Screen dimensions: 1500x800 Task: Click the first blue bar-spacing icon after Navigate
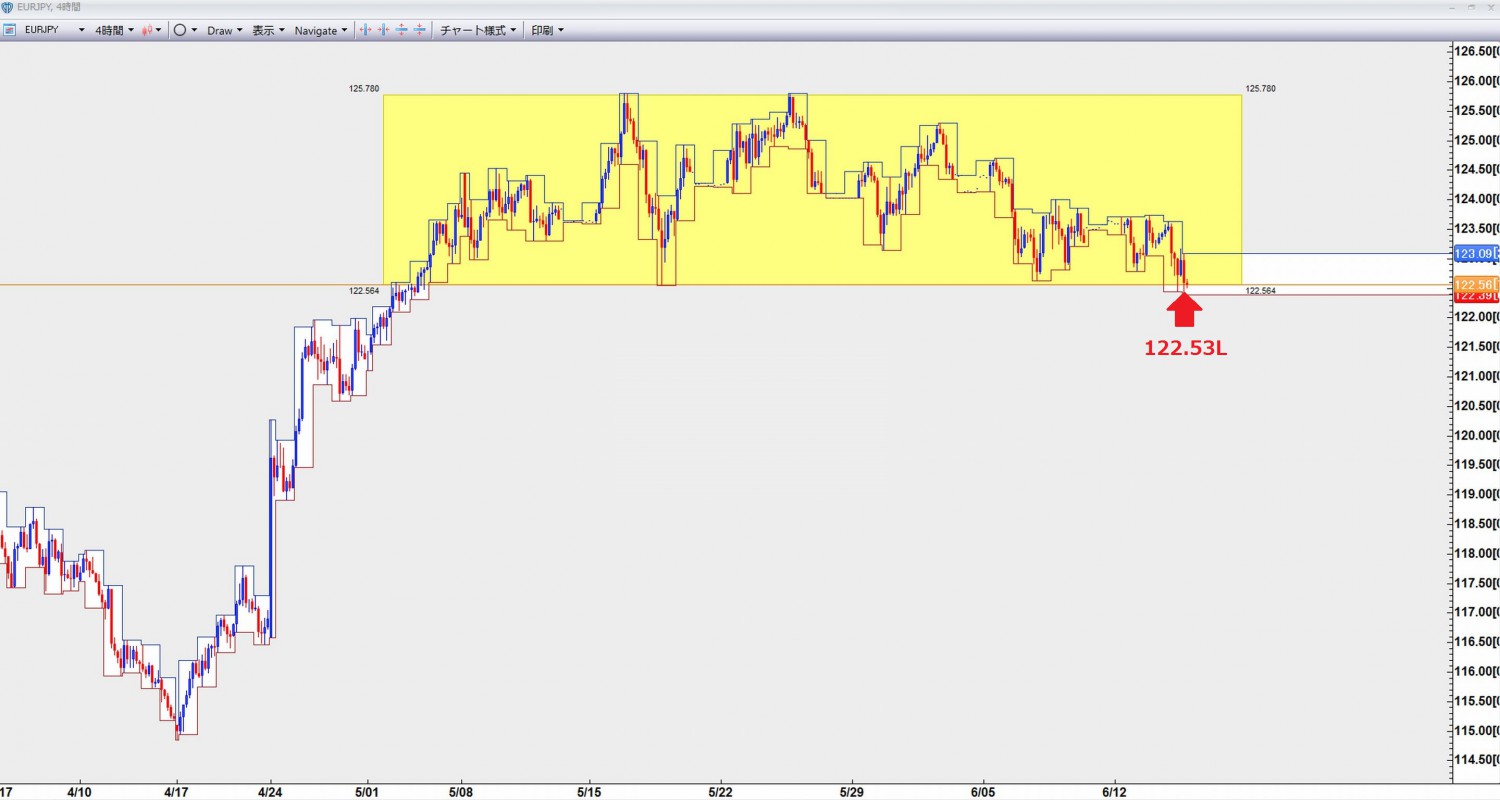coord(365,30)
